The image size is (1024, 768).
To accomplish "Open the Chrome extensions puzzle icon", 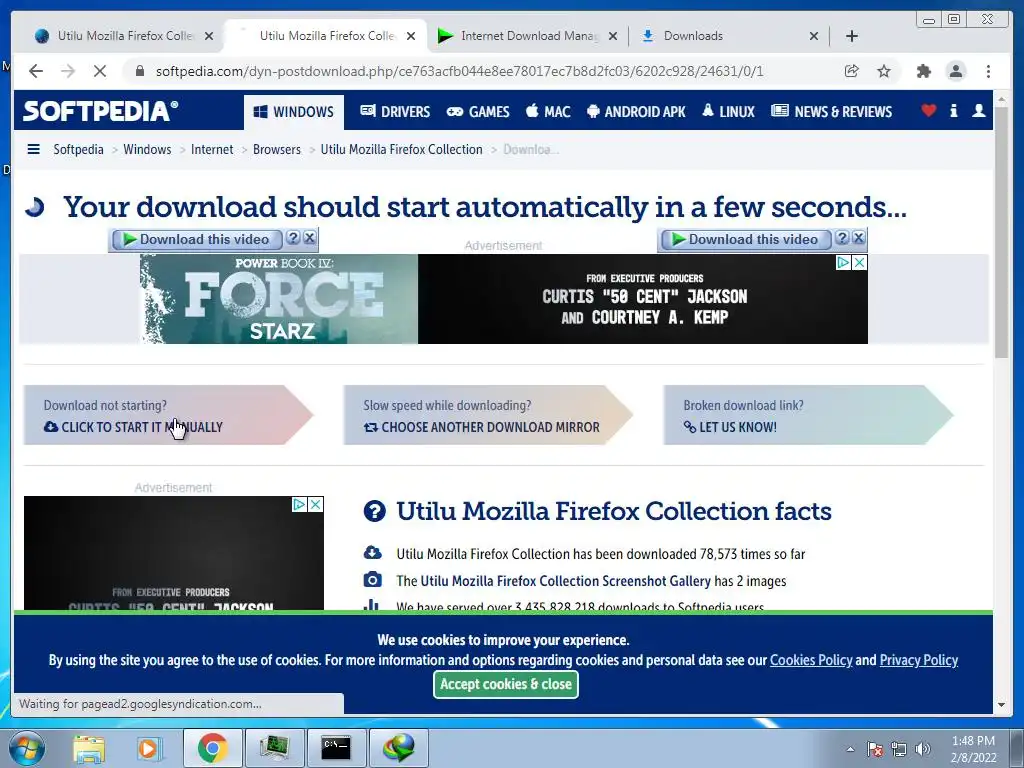I will coord(923,71).
